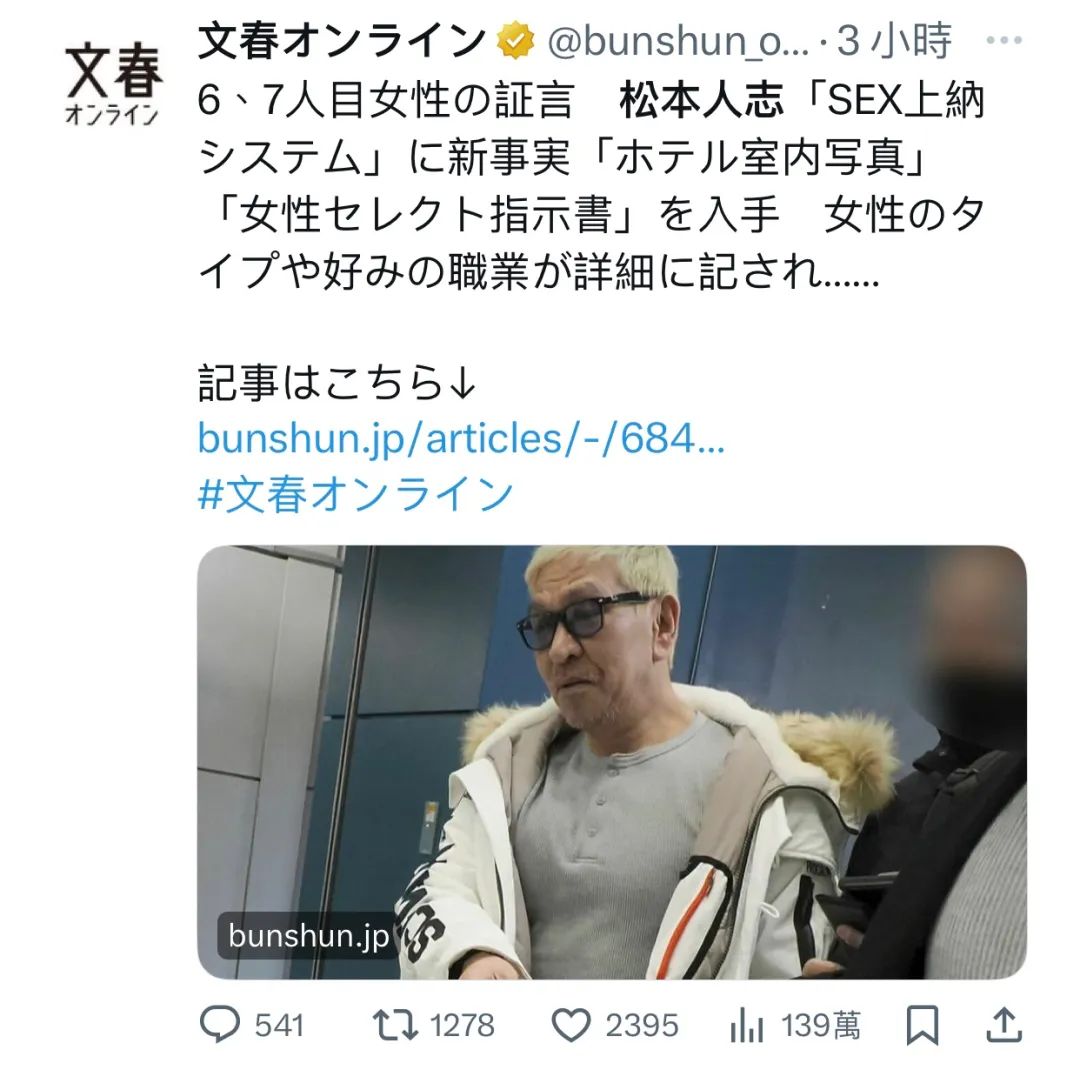Click the 541 replies count
Image resolution: width=1080 pixels, height=1070 pixels.
(280, 1025)
